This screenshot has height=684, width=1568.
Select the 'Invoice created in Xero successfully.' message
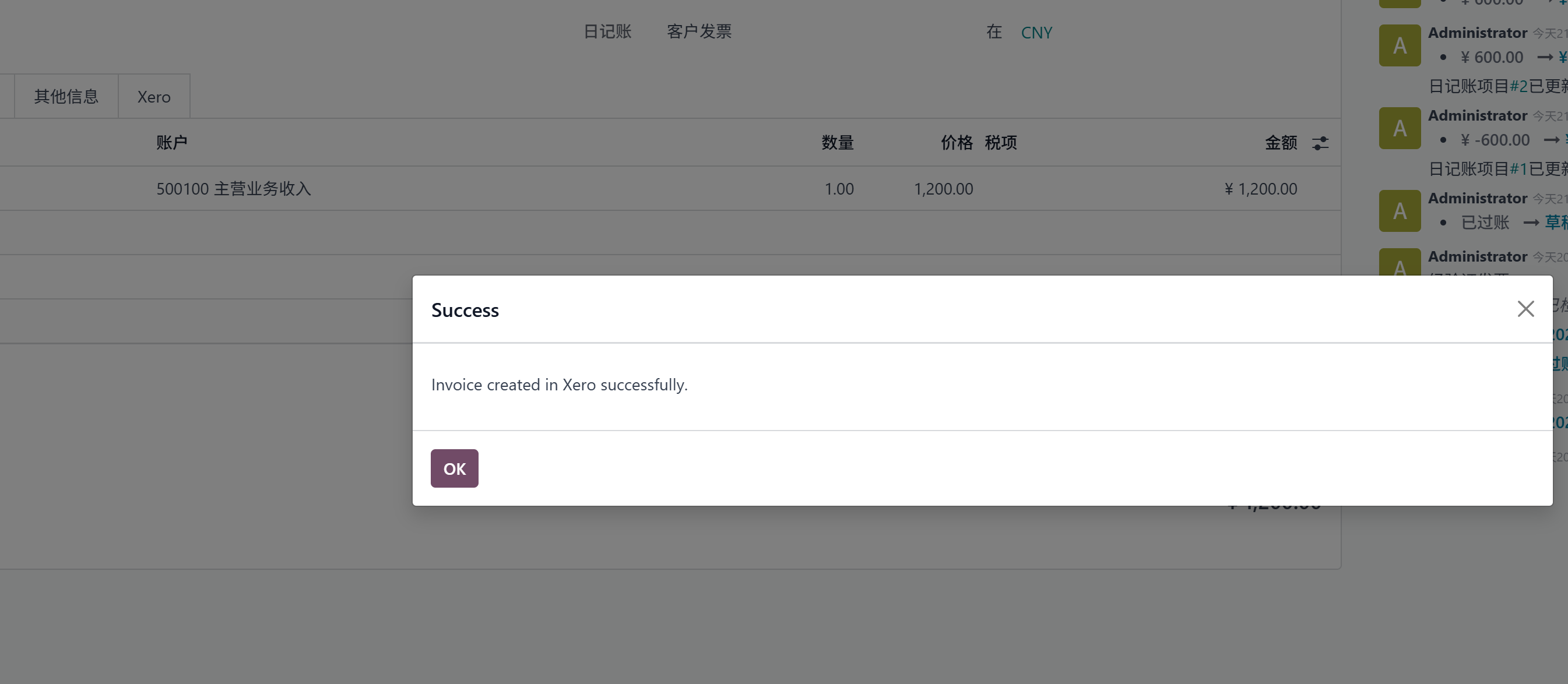click(559, 385)
